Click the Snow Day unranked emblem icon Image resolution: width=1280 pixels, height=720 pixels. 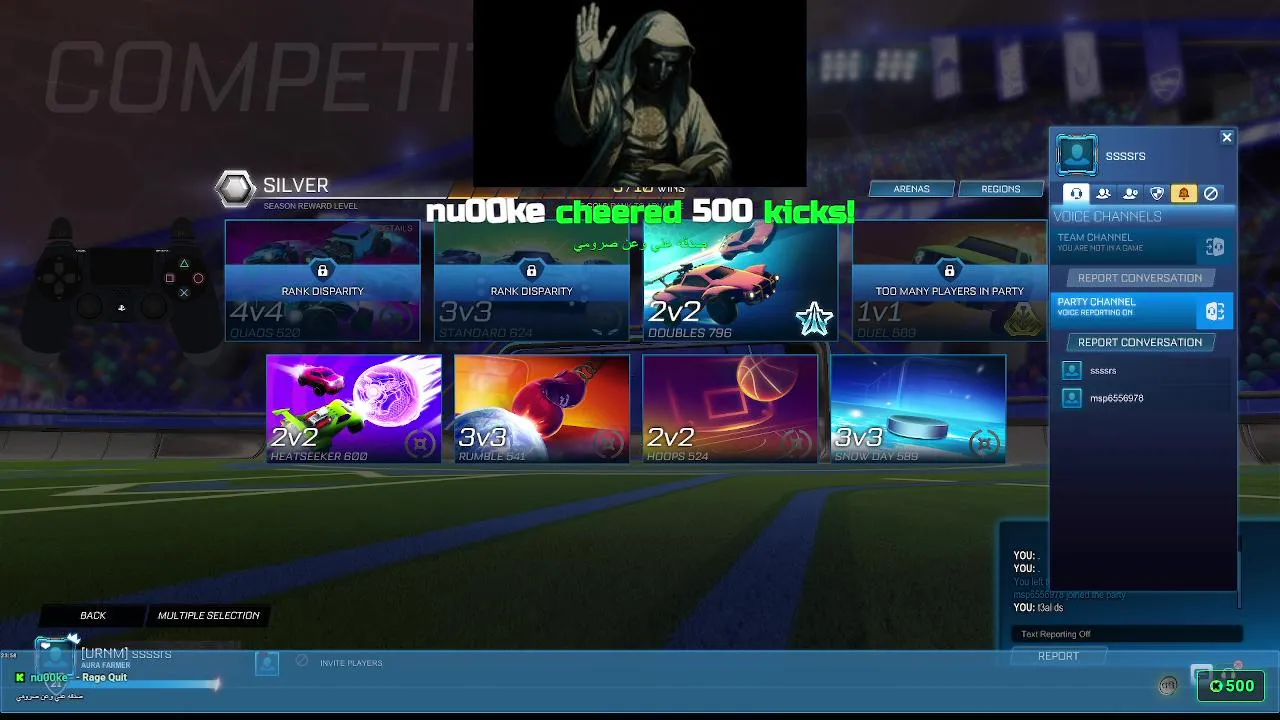(x=984, y=442)
